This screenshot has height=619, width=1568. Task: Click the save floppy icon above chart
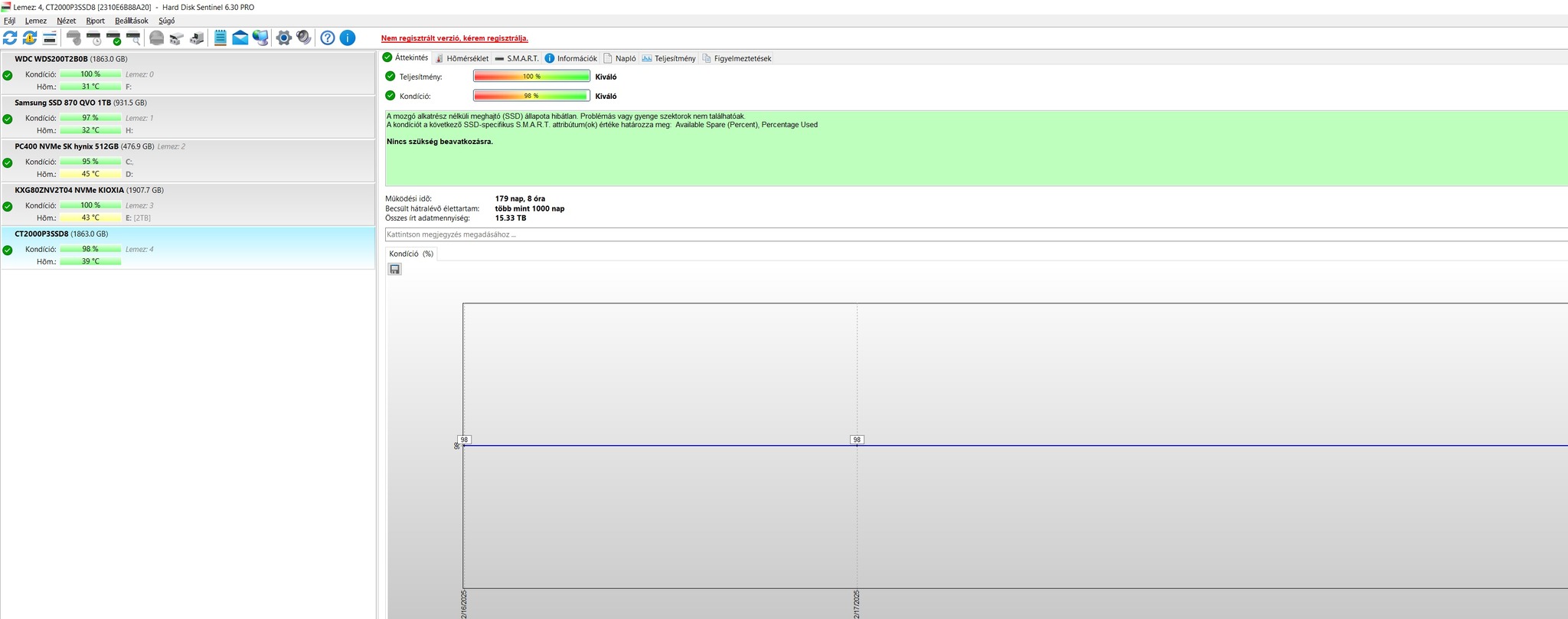coord(395,269)
